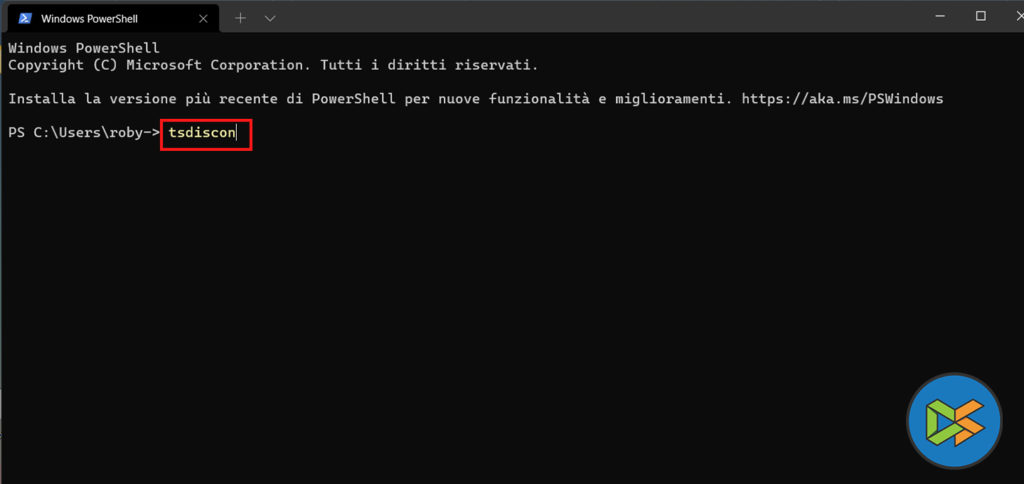Open a new tab with the plus button
Image resolution: width=1024 pixels, height=484 pixels.
(x=240, y=18)
